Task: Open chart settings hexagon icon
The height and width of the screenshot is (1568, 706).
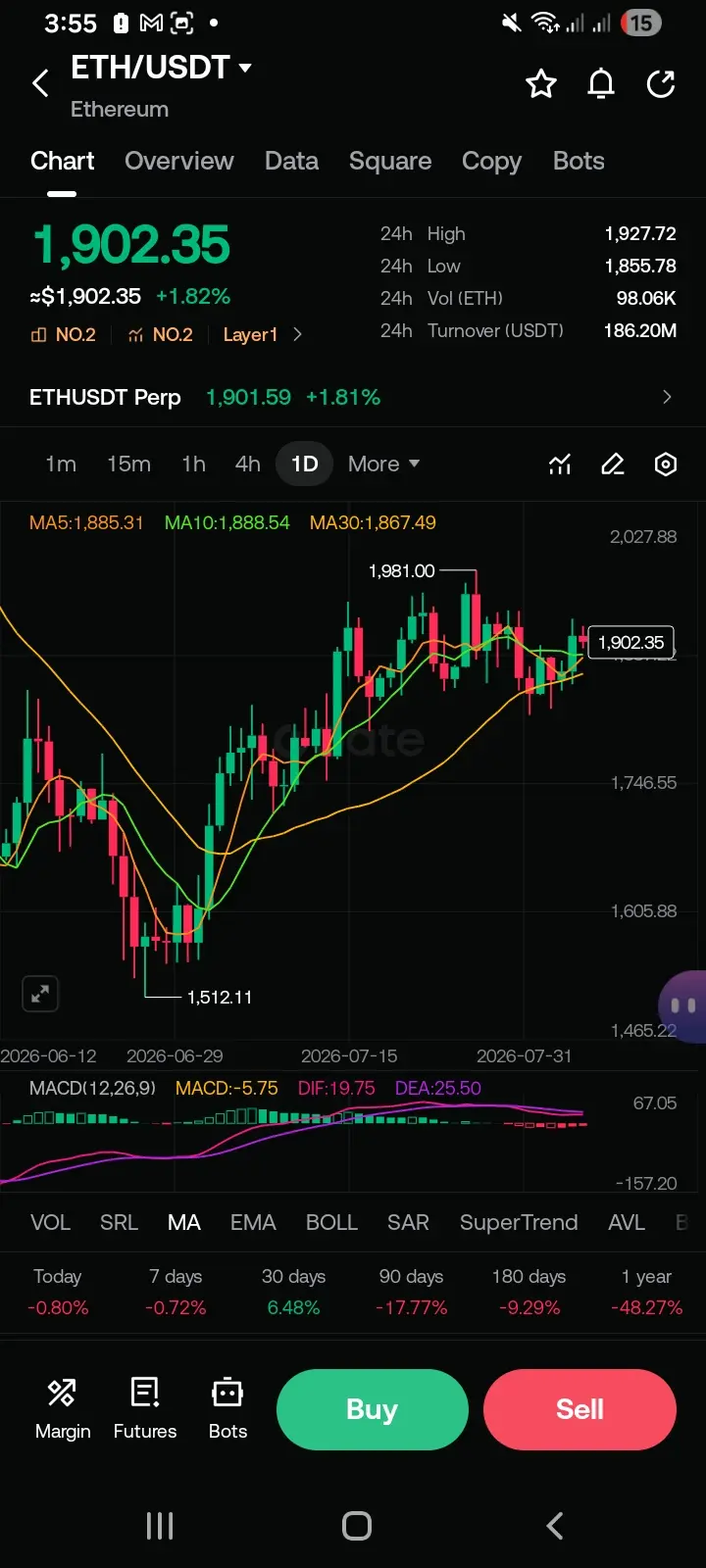Action: tap(666, 465)
